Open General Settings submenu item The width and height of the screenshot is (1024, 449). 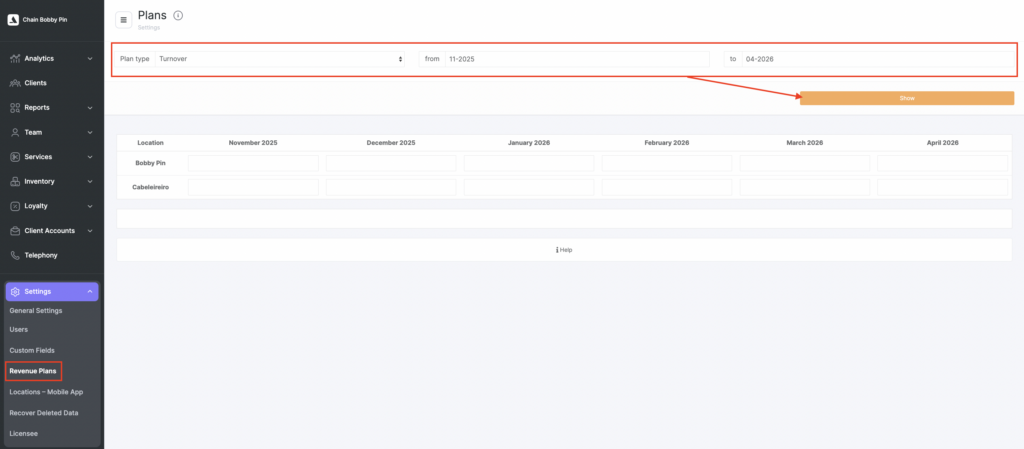(x=36, y=310)
